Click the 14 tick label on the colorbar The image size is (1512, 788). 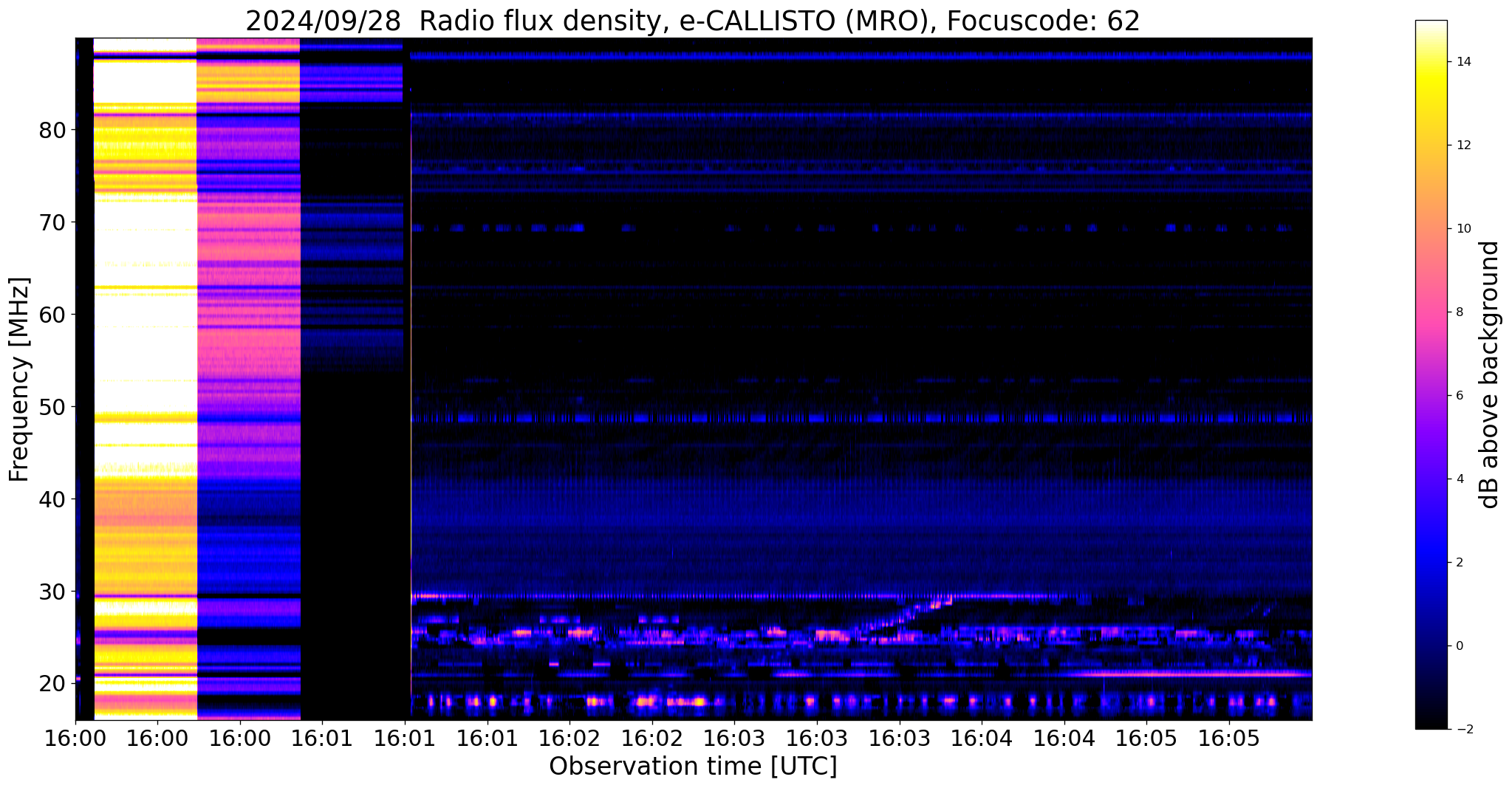pos(1463,62)
